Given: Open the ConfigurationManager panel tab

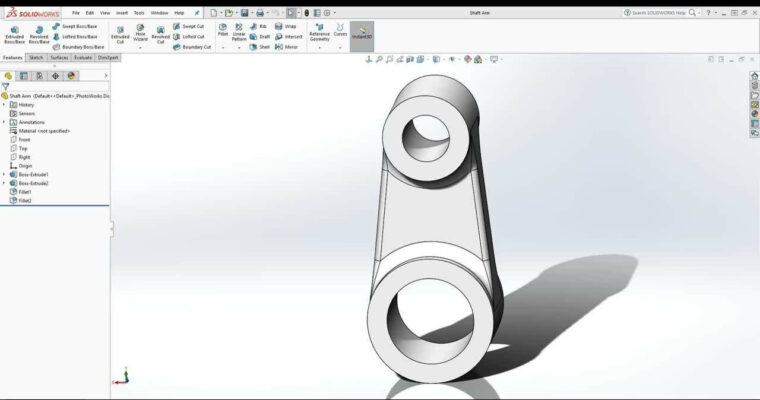Looking at the screenshot, I should click(39, 76).
